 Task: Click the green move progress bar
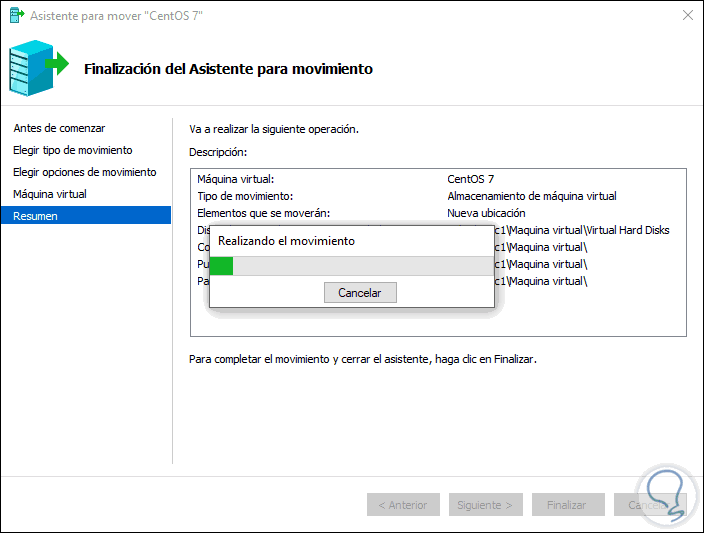tap(352, 266)
